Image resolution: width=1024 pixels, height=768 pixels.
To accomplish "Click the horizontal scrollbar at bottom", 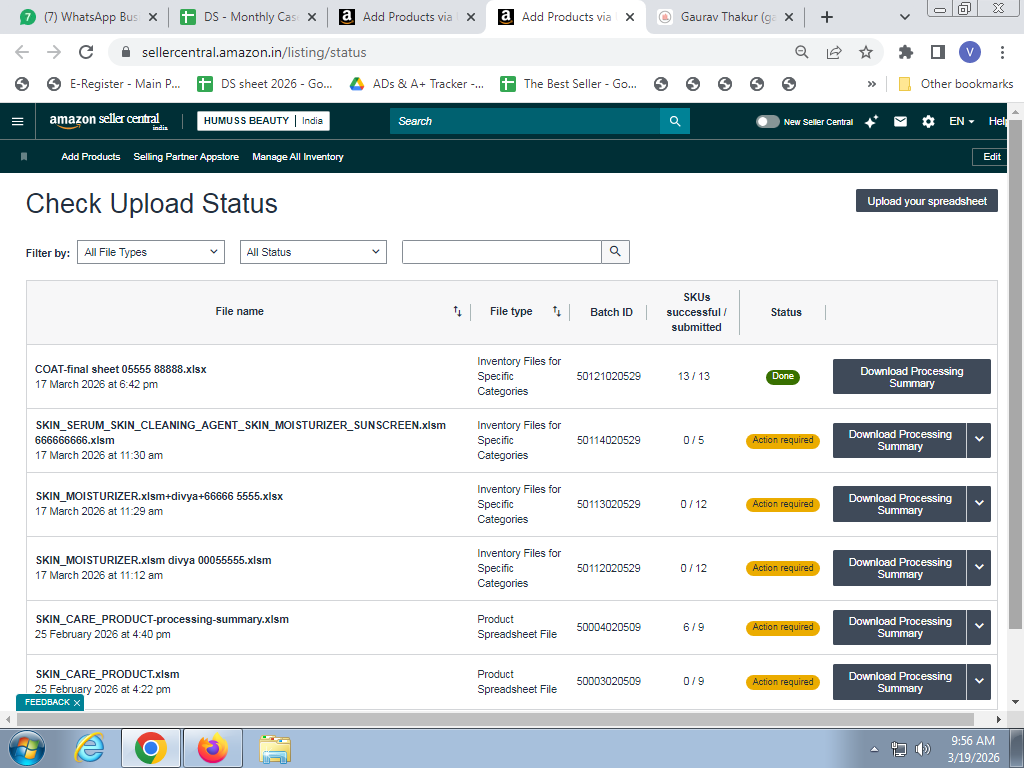I will pos(495,719).
